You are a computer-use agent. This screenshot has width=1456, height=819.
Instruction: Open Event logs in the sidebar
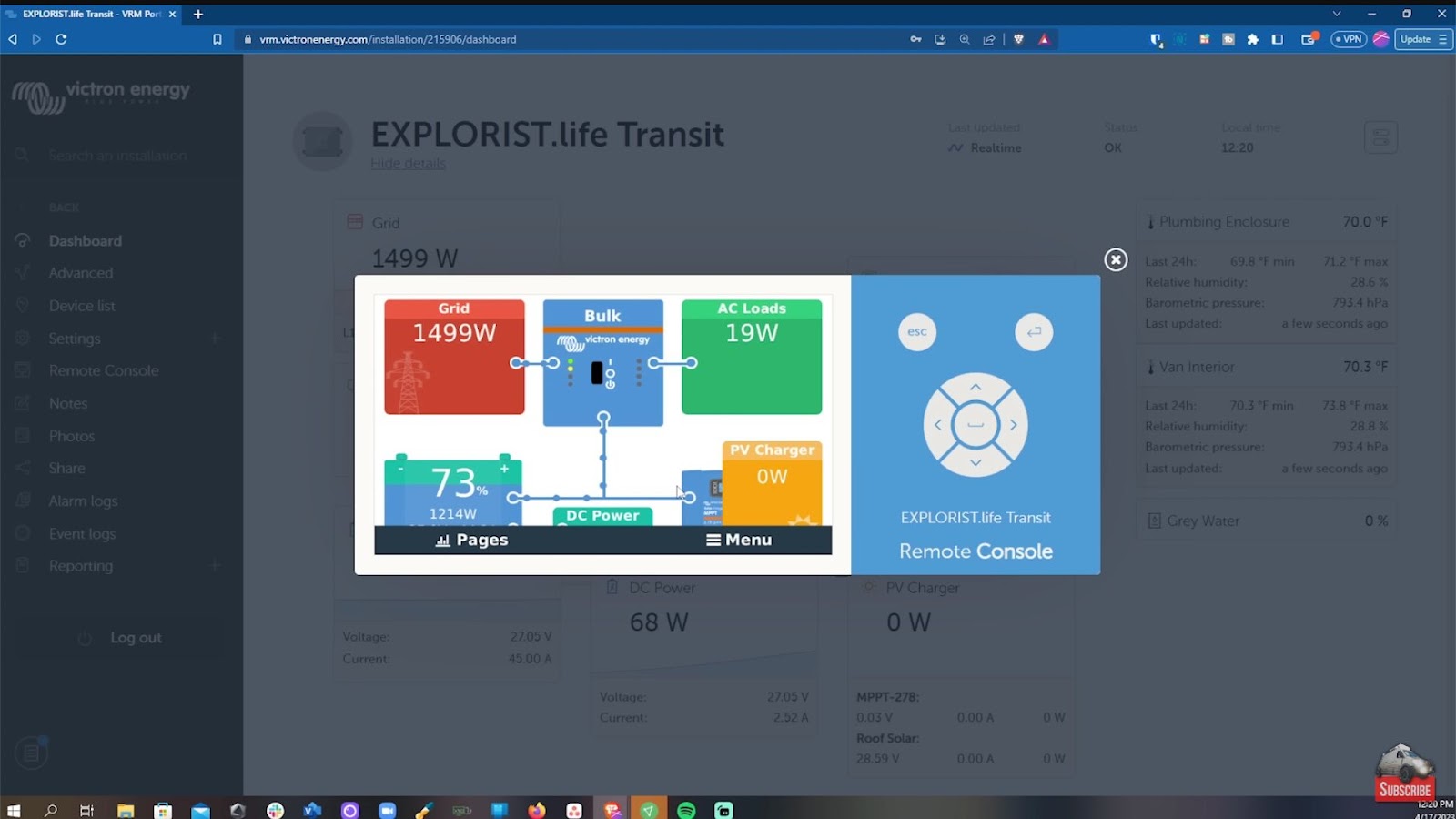tap(82, 533)
